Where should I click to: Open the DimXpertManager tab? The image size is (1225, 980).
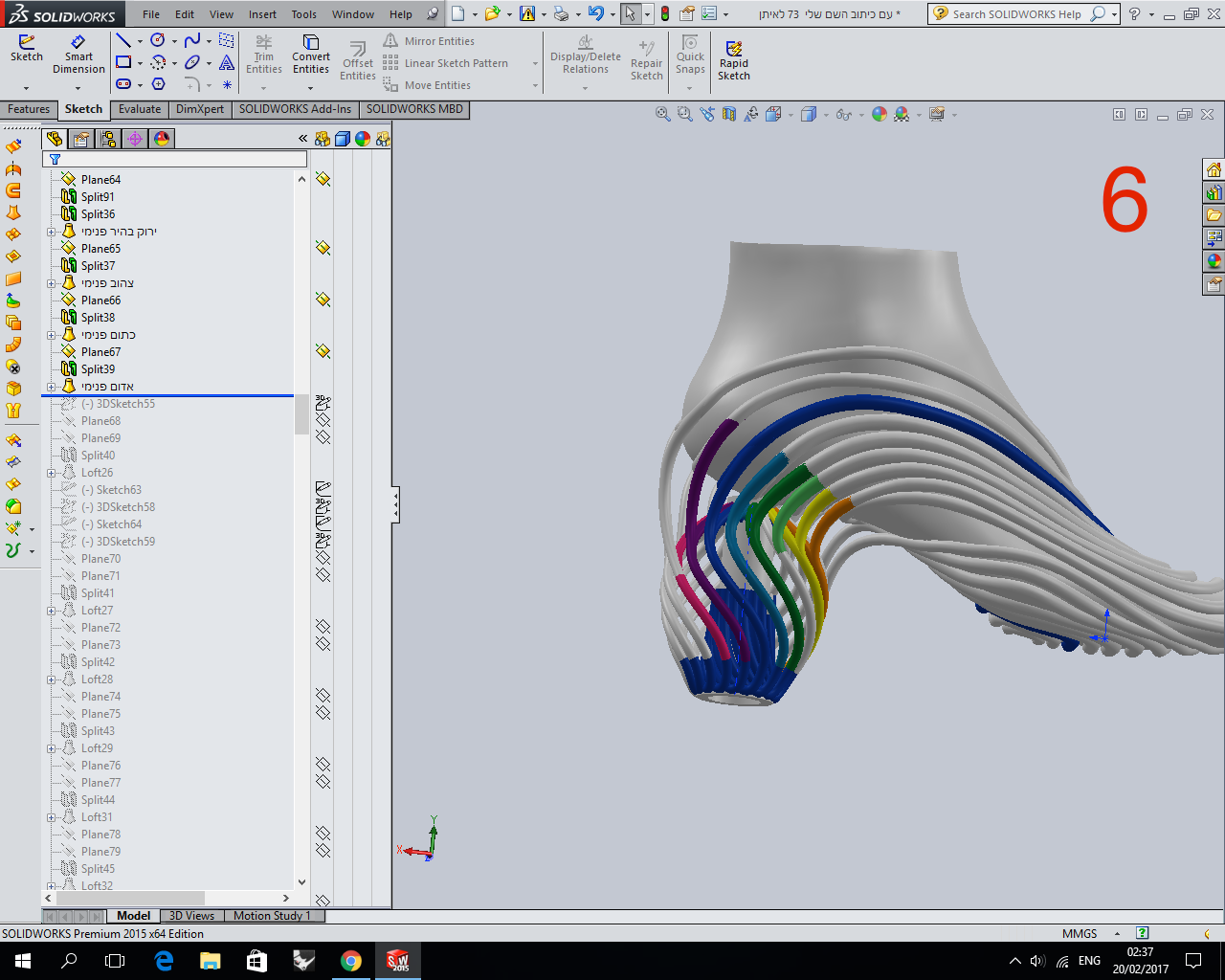pyautogui.click(x=135, y=139)
